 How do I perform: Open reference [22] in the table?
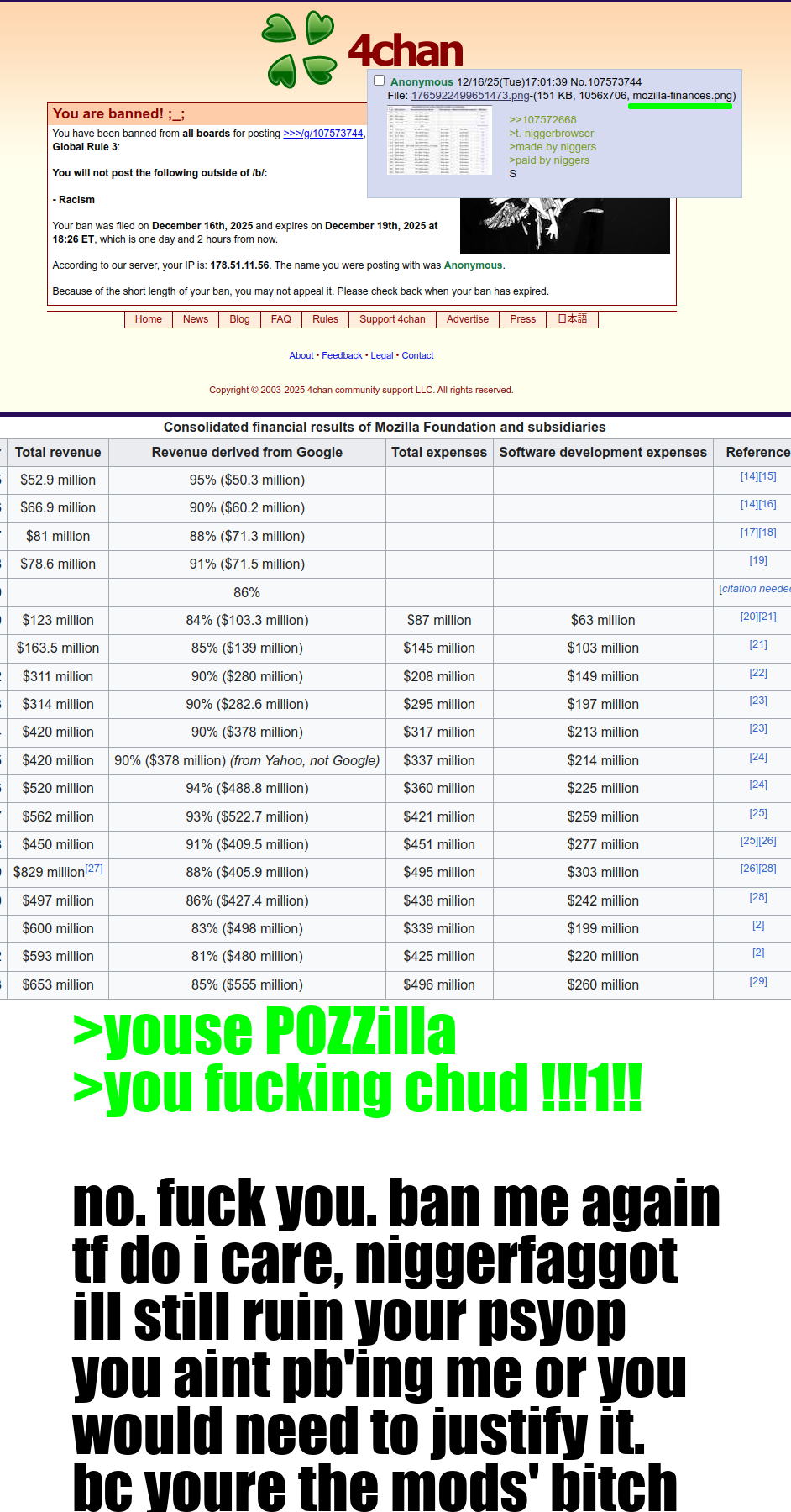758,673
